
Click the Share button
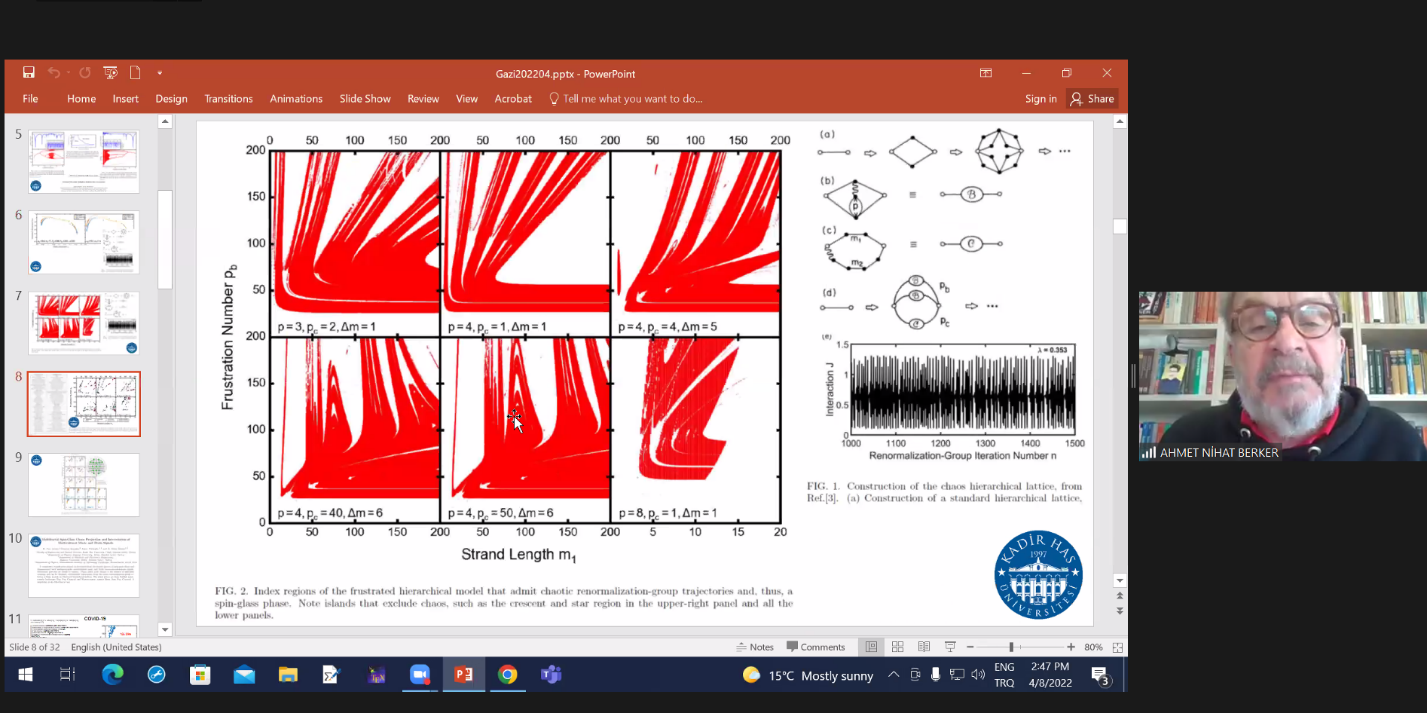(x=1091, y=99)
